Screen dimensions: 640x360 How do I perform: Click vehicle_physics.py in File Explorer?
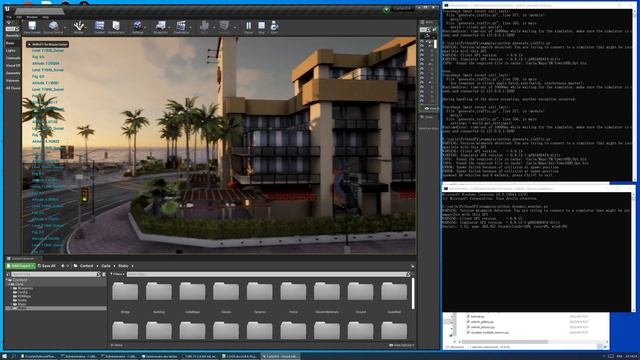(483, 327)
